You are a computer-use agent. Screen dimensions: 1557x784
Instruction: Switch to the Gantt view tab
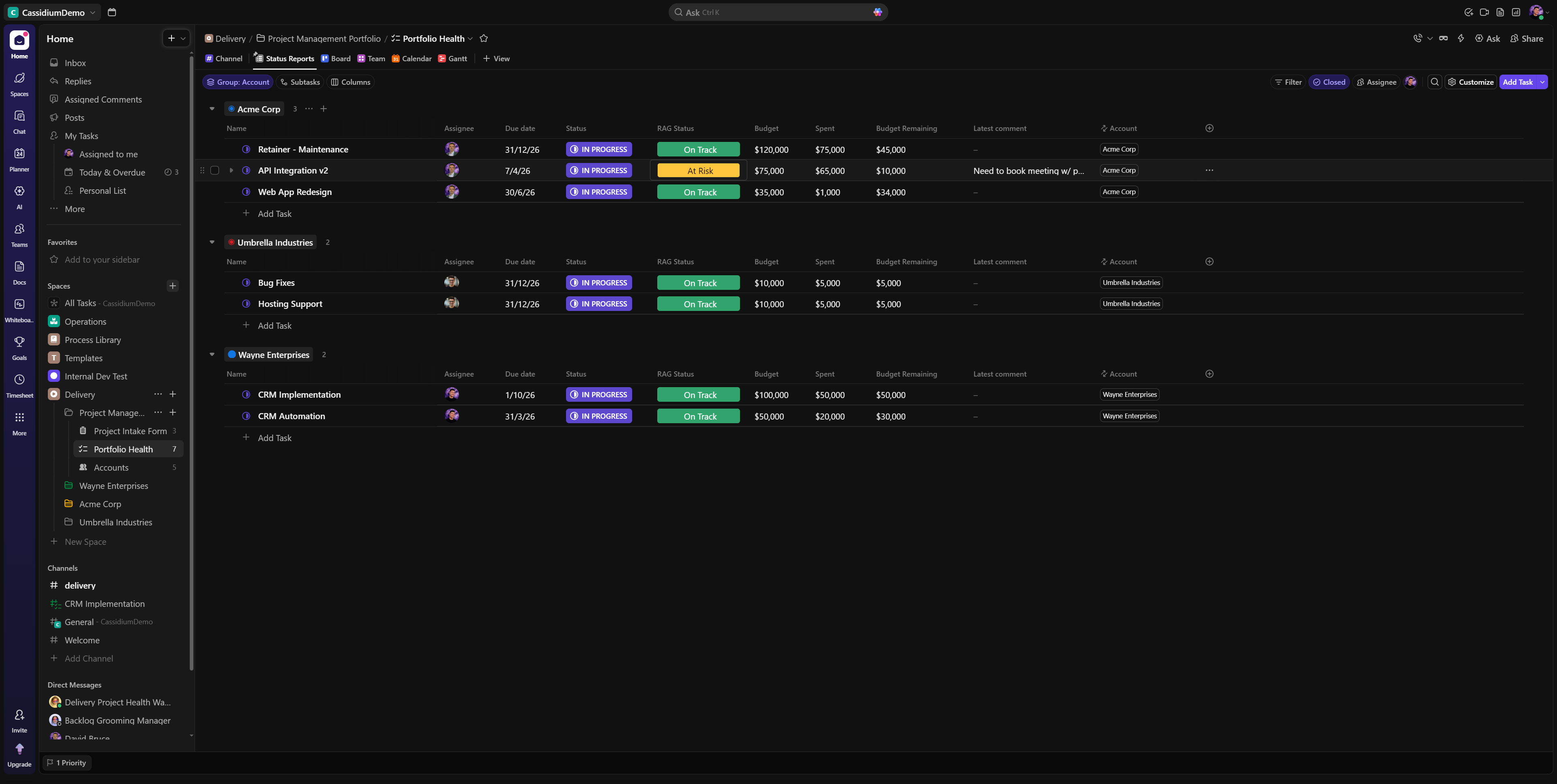pos(453,59)
